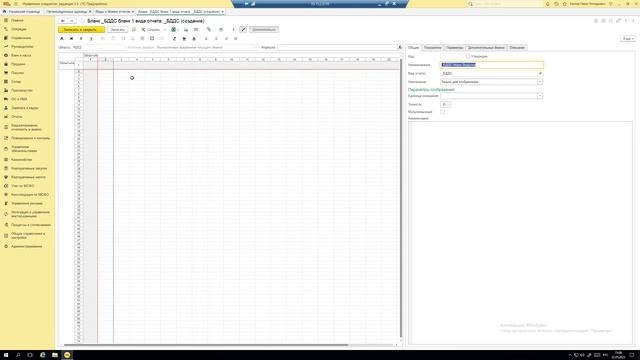Open the ОС и НМА section
640x360 pixels.
pos(19,99)
